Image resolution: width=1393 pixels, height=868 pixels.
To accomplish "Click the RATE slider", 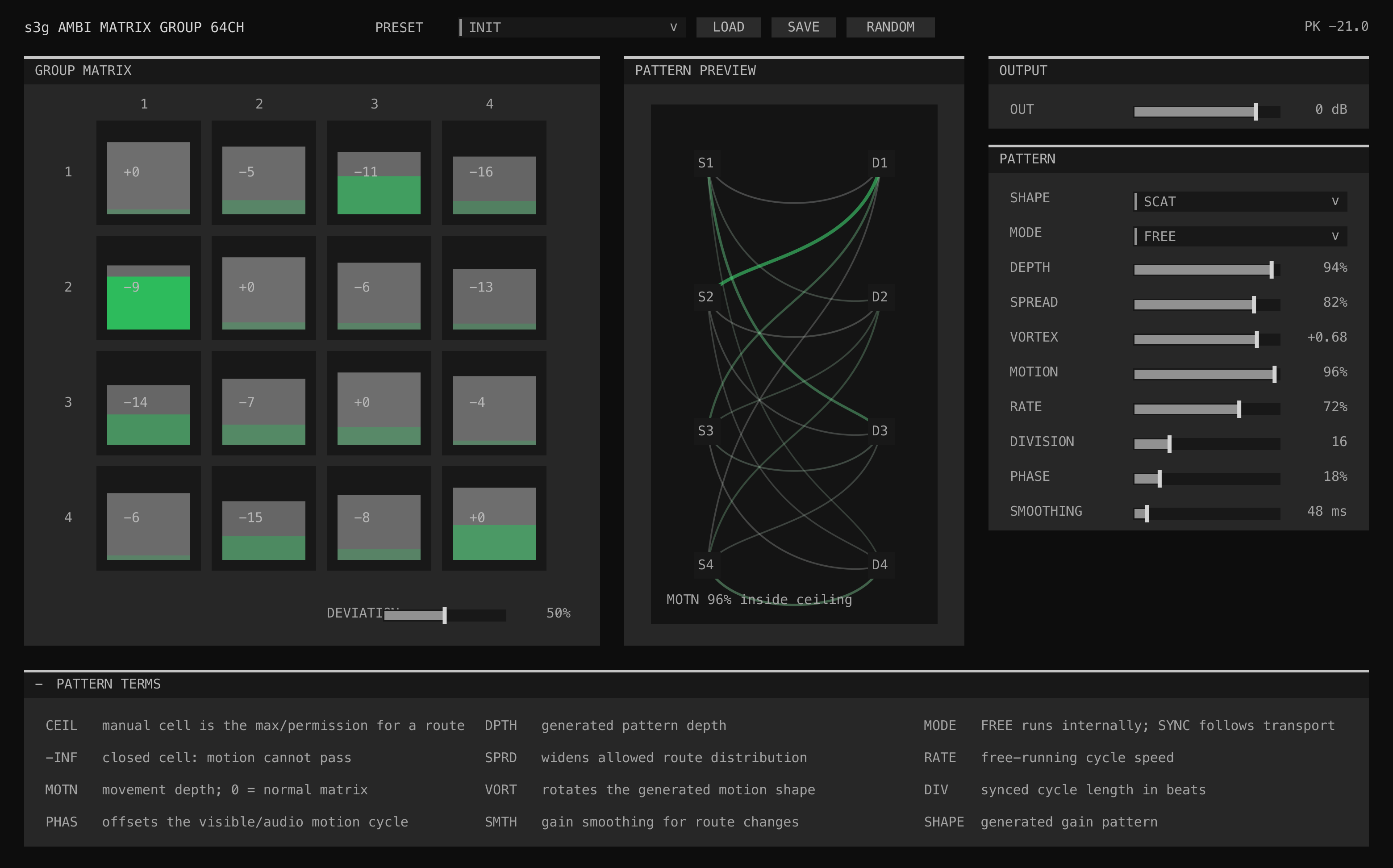I will (1206, 409).
